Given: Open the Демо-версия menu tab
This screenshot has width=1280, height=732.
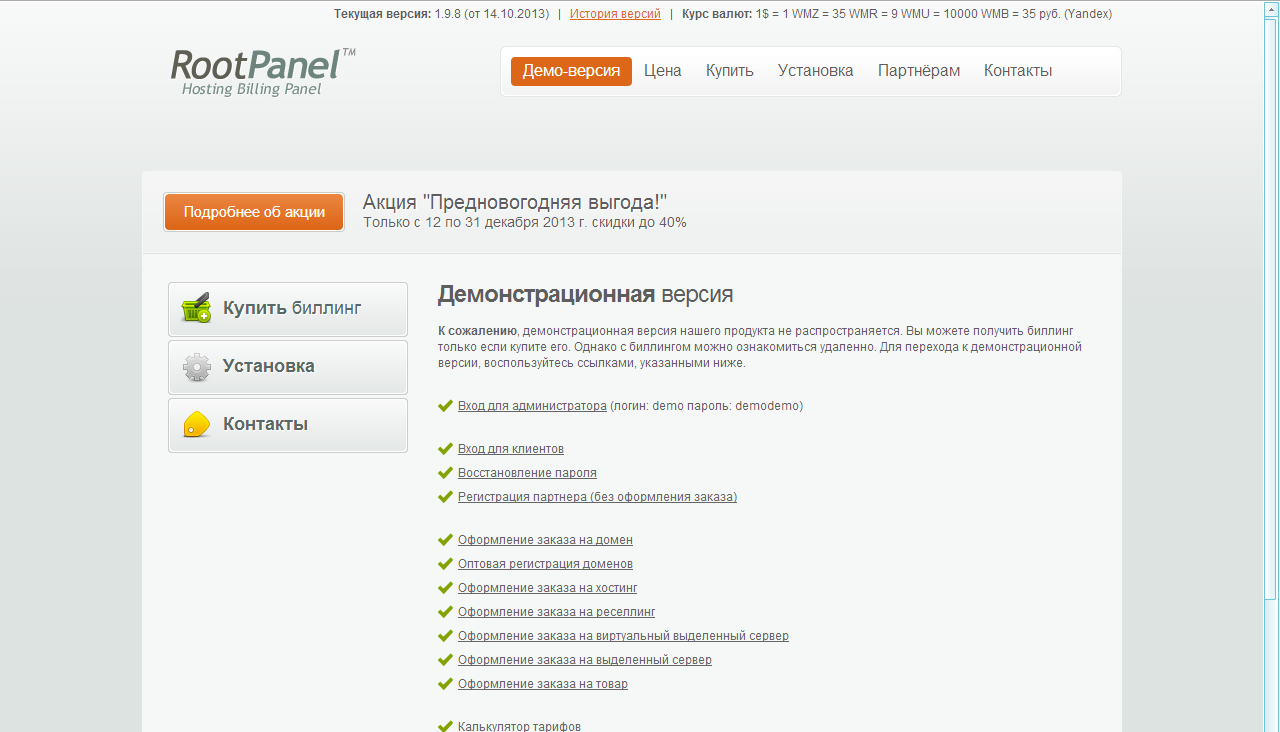Looking at the screenshot, I should (x=571, y=71).
